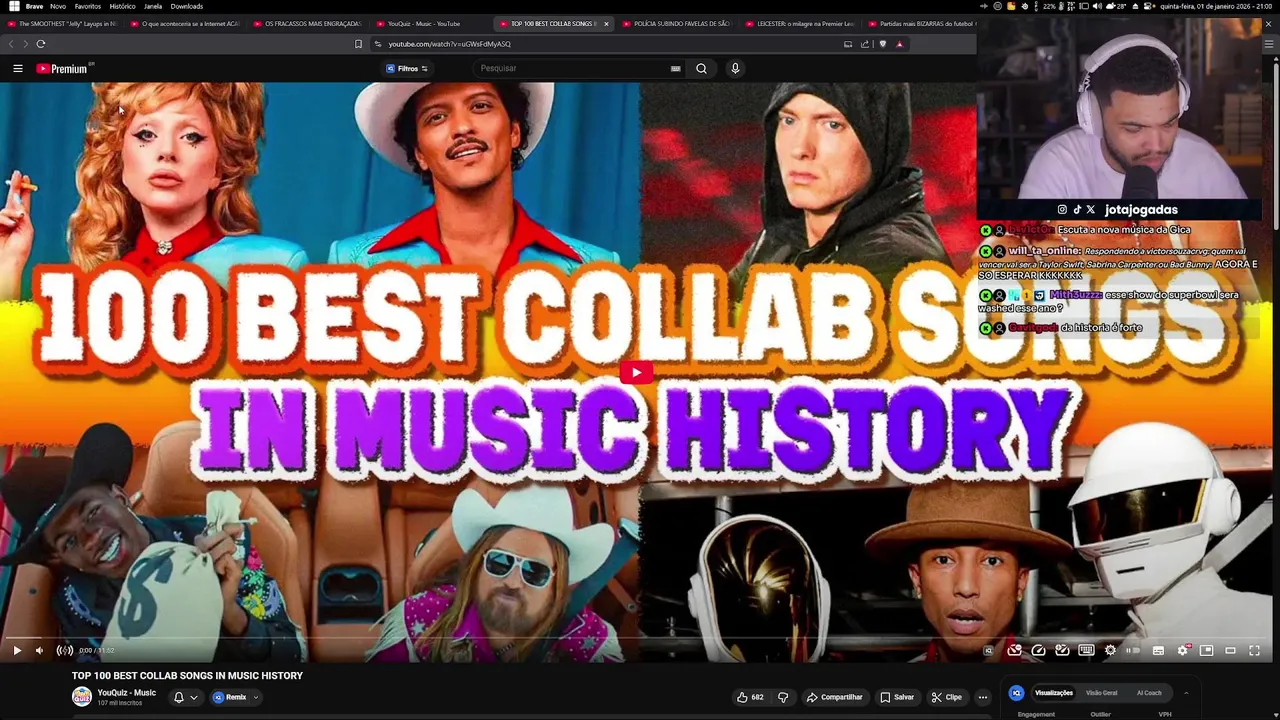Click the YouTube search magnifier button
The image size is (1280, 720).
pyautogui.click(x=701, y=68)
